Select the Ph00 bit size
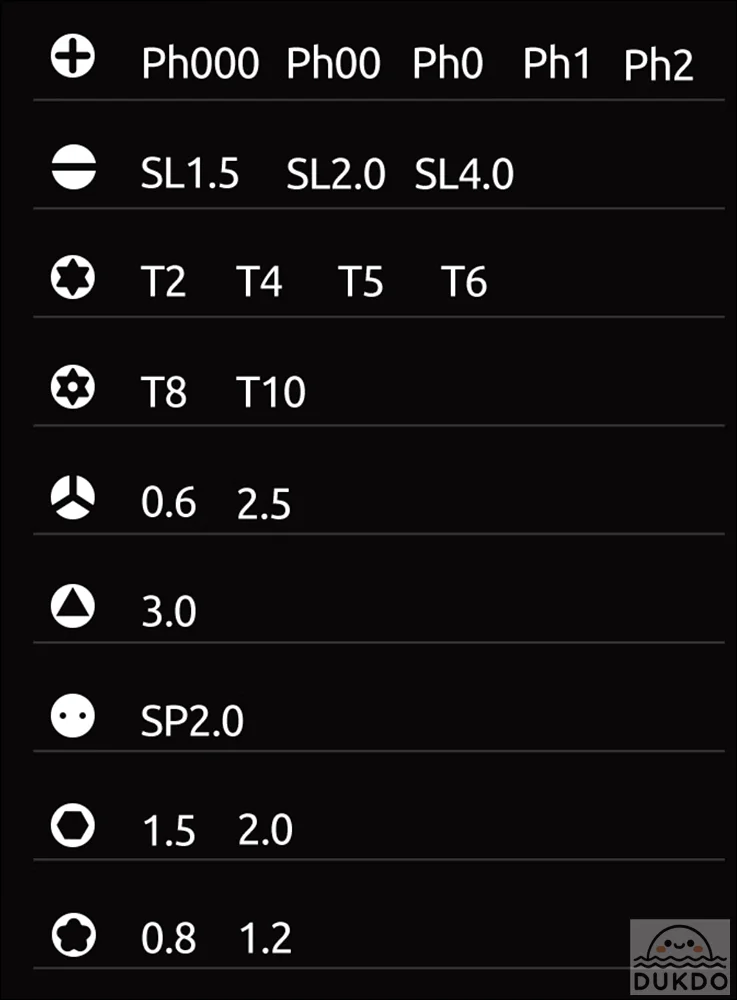 click(x=333, y=63)
